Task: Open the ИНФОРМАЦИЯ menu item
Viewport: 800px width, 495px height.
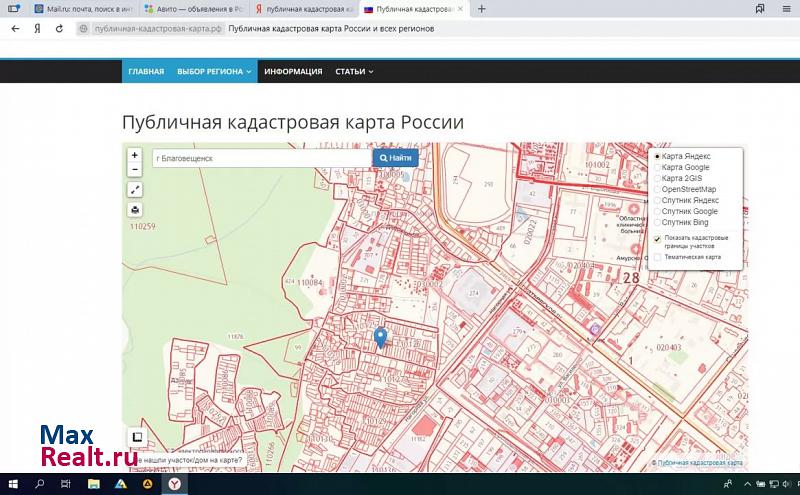Action: [x=293, y=72]
